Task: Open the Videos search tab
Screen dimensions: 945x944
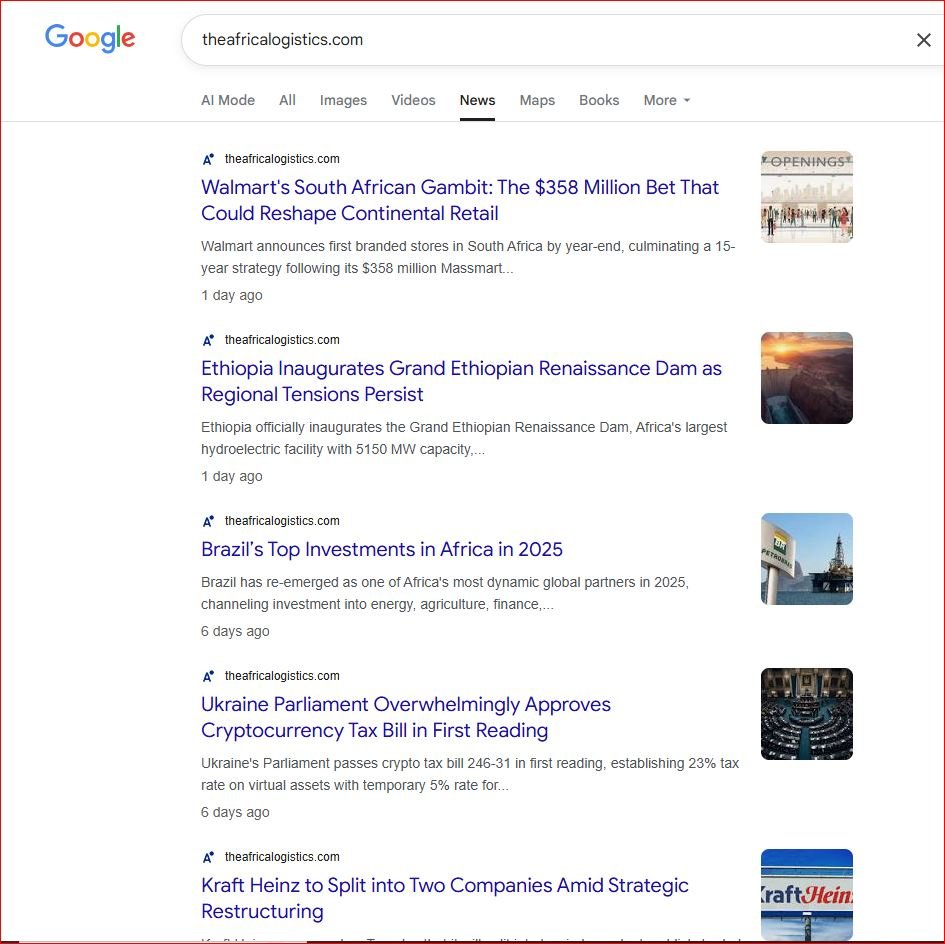Action: (413, 100)
